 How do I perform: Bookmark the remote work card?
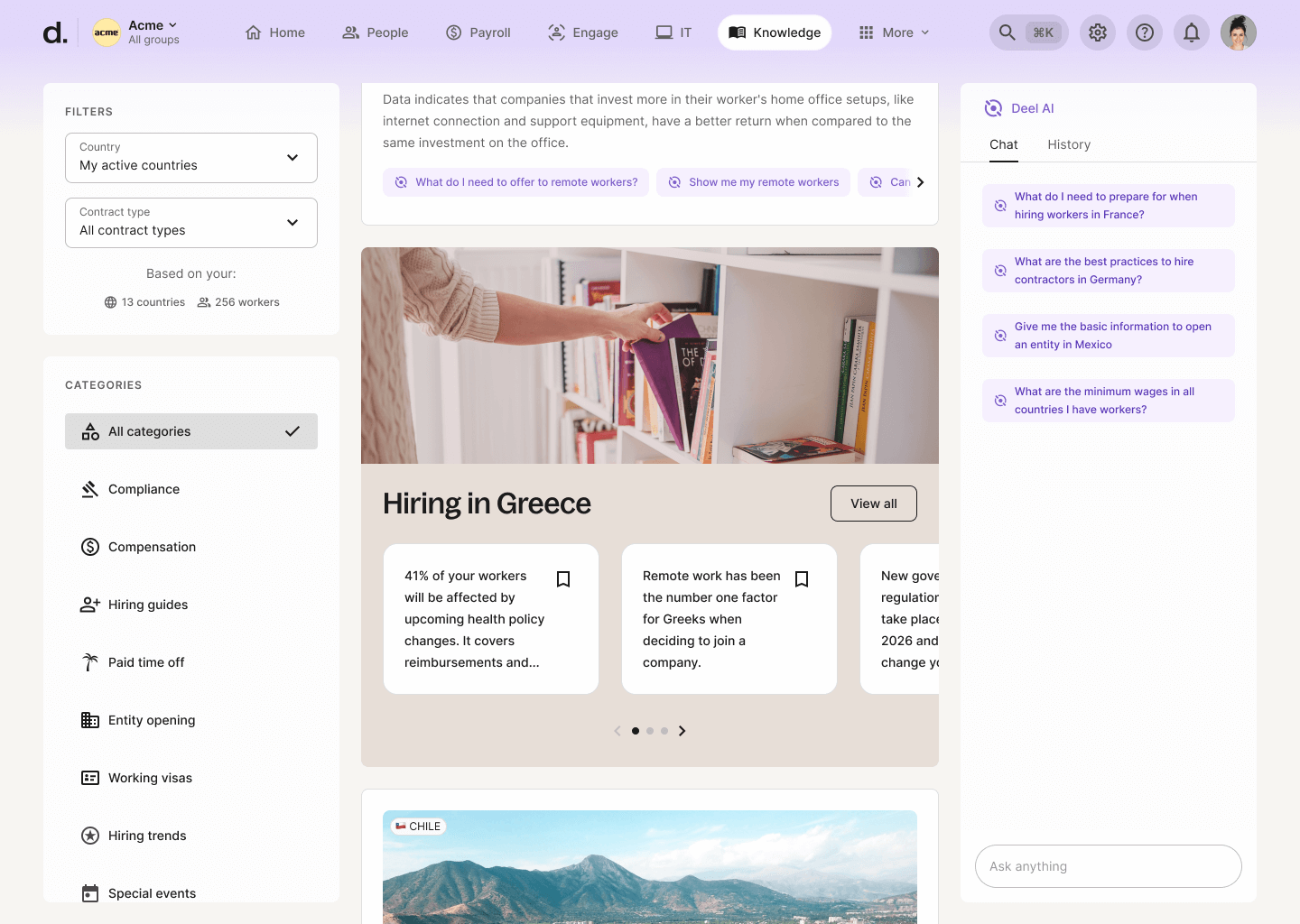[802, 578]
